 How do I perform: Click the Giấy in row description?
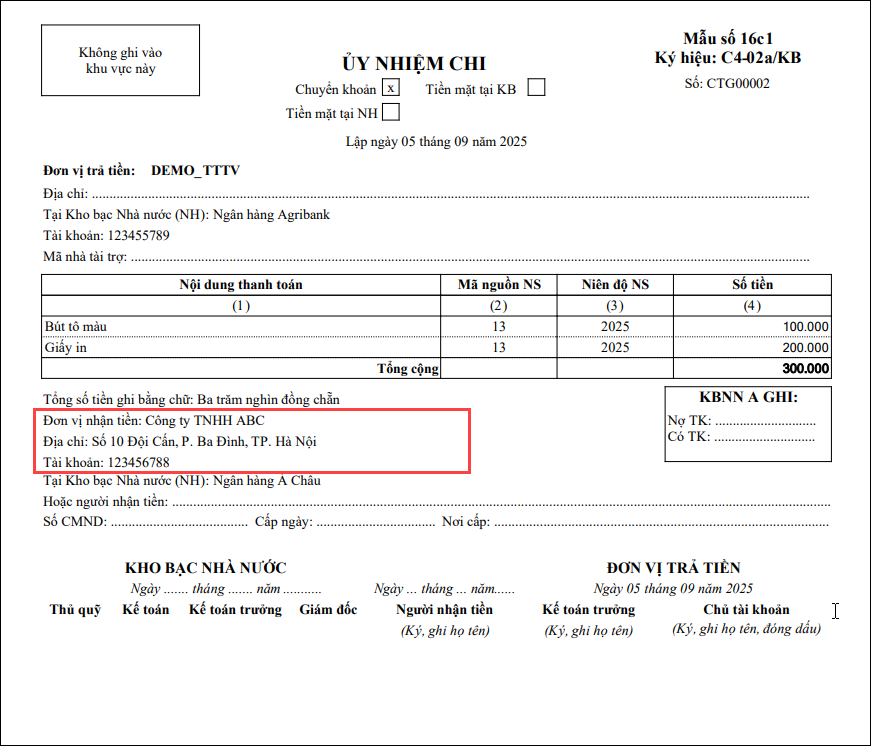[66, 348]
